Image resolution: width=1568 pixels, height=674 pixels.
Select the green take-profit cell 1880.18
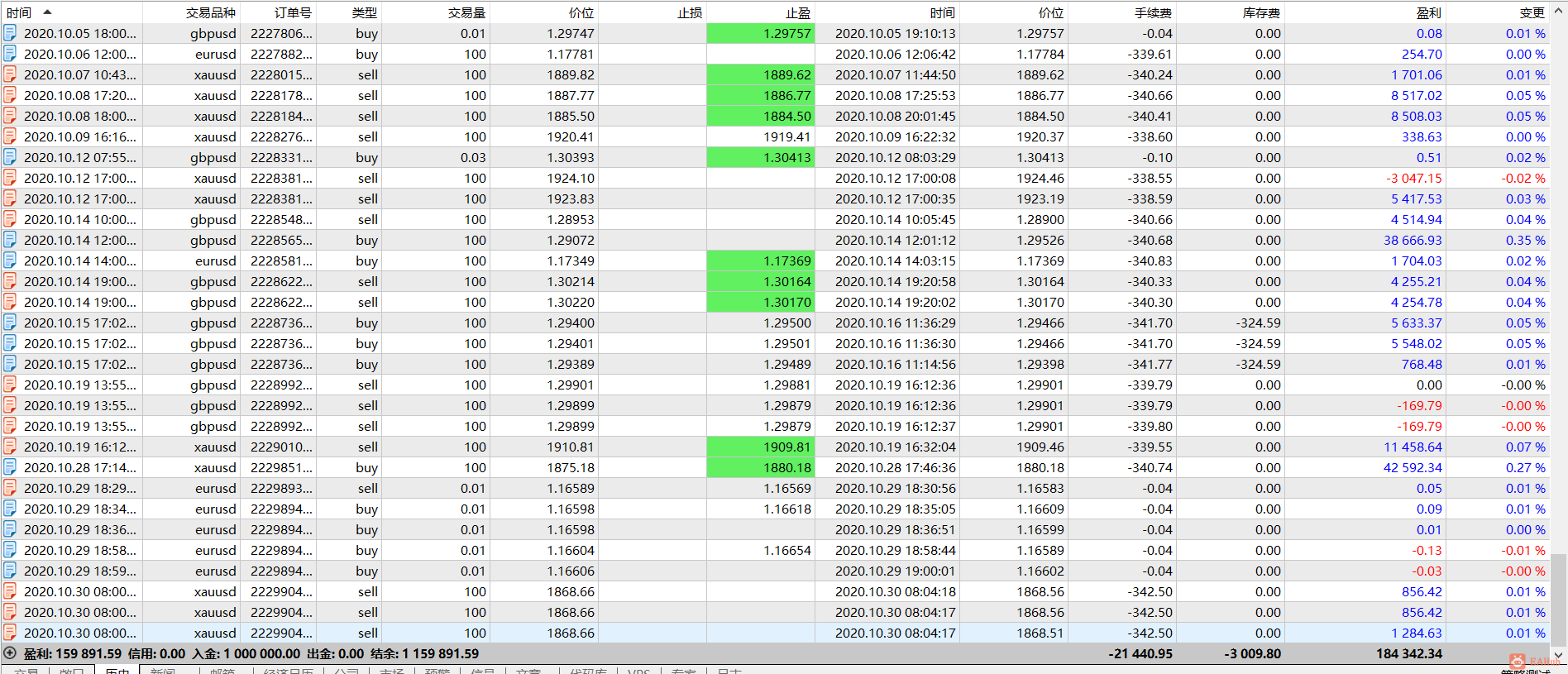coord(761,467)
